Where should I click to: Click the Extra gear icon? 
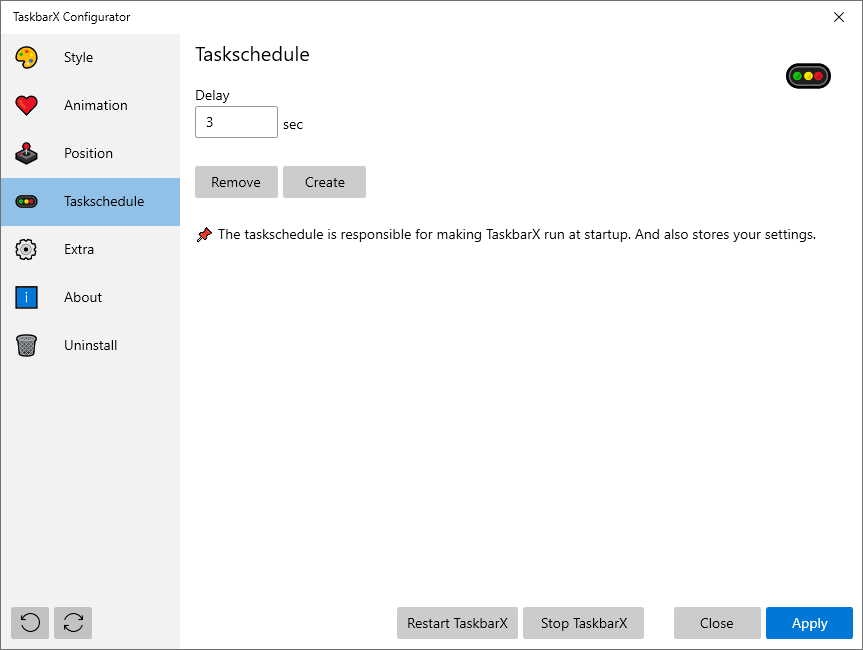[x=26, y=249]
